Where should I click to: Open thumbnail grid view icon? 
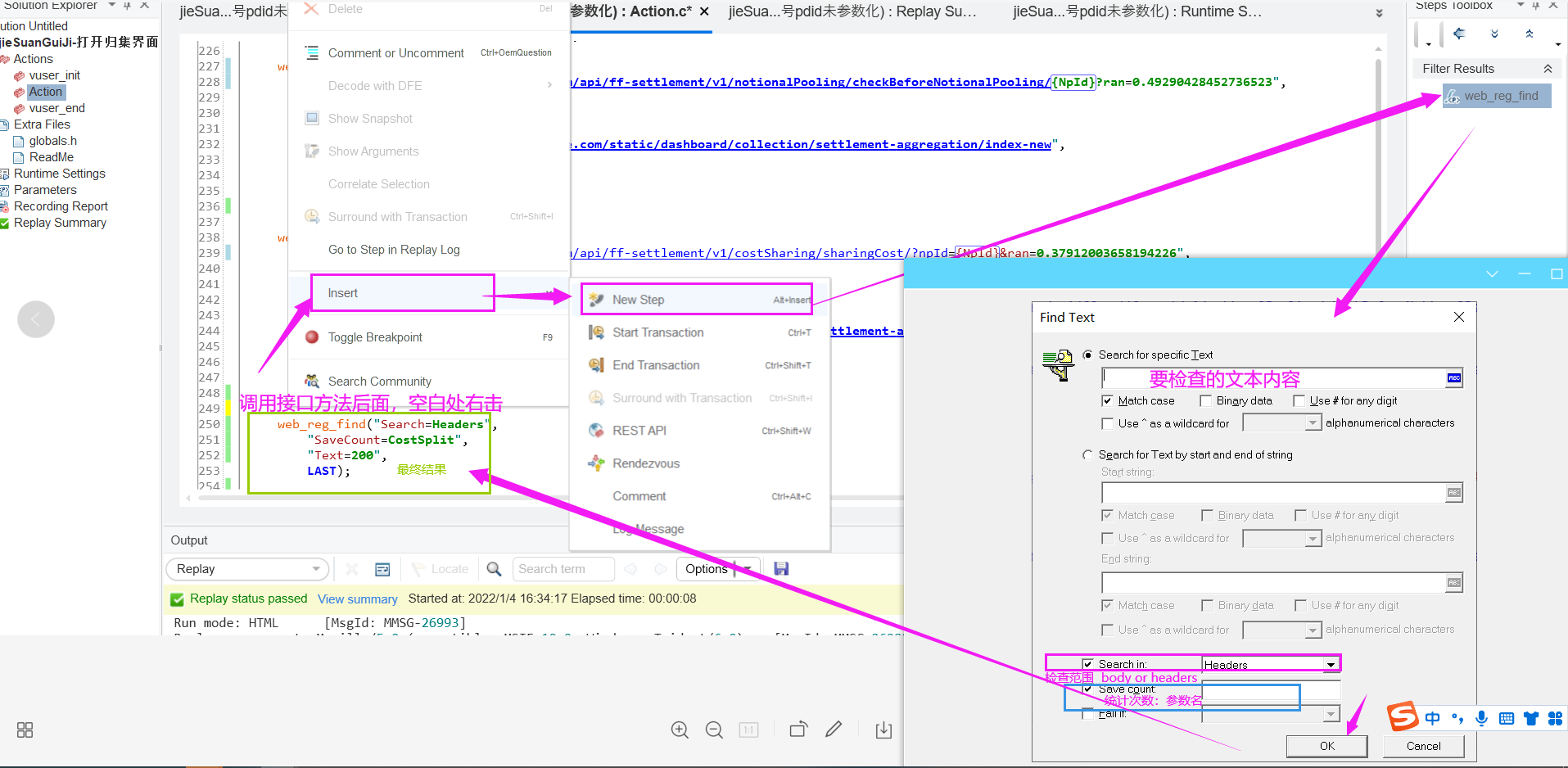[x=25, y=730]
